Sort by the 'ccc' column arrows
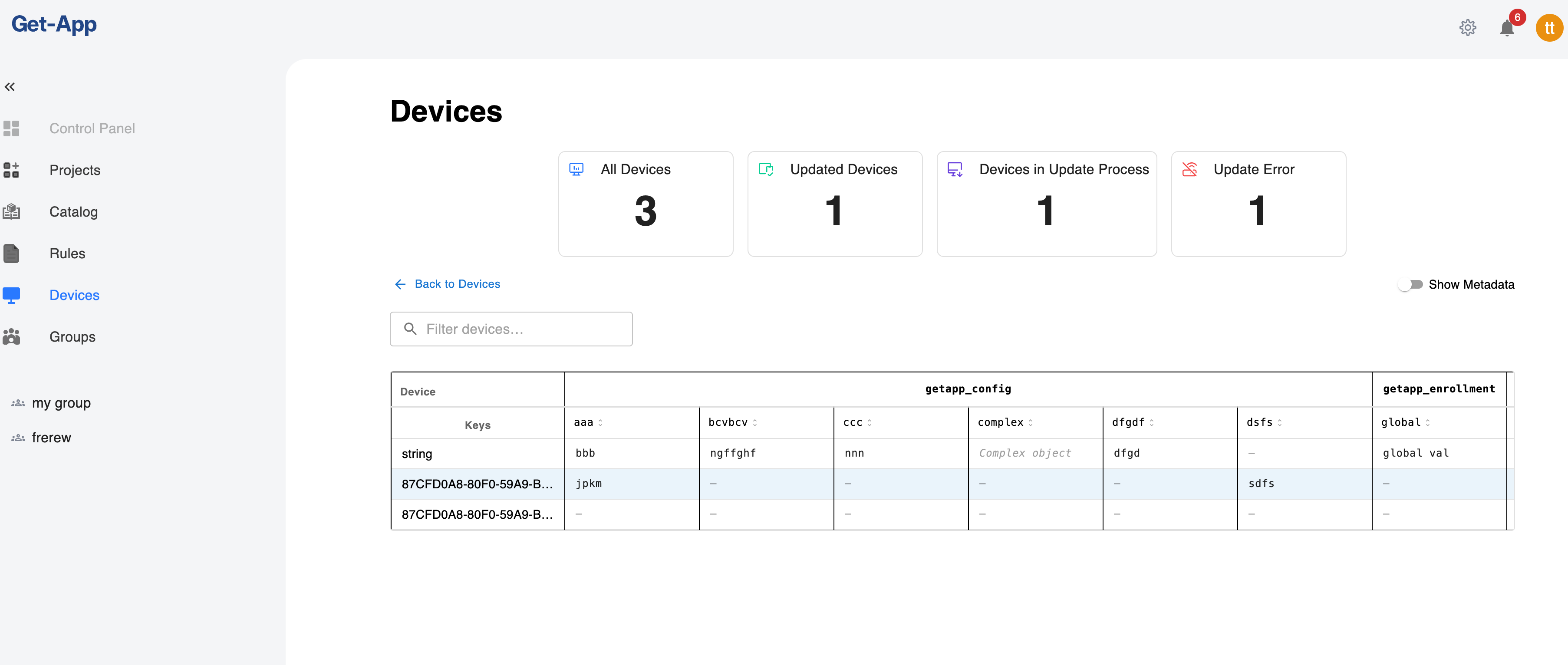 869,422
